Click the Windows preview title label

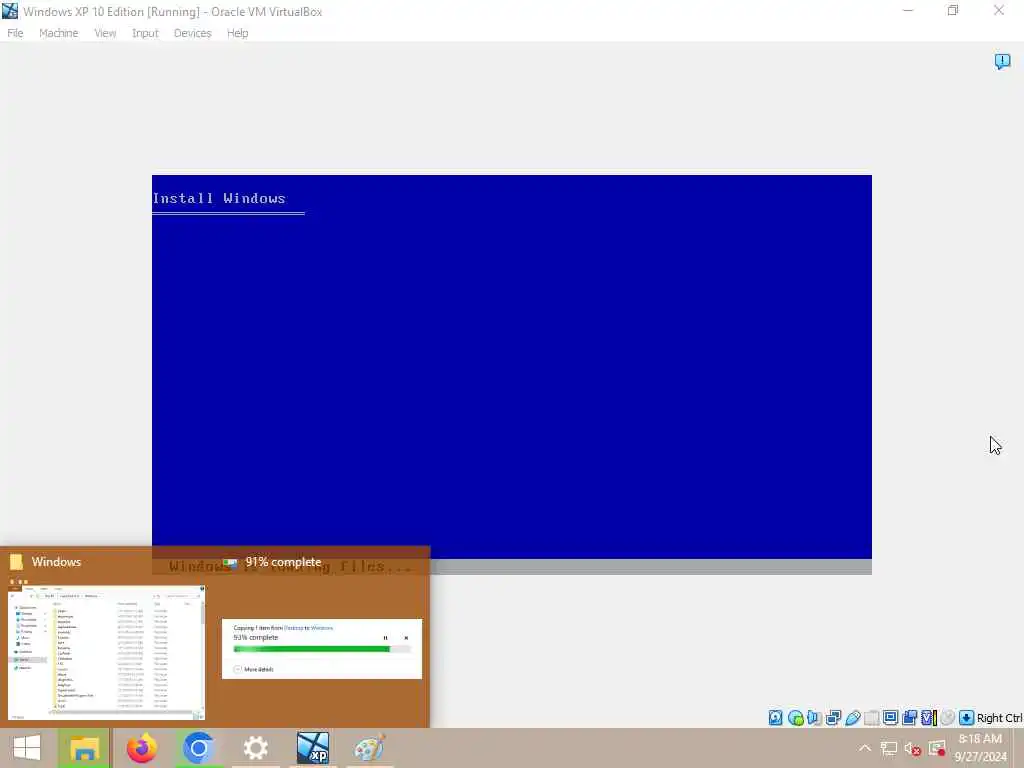click(56, 562)
